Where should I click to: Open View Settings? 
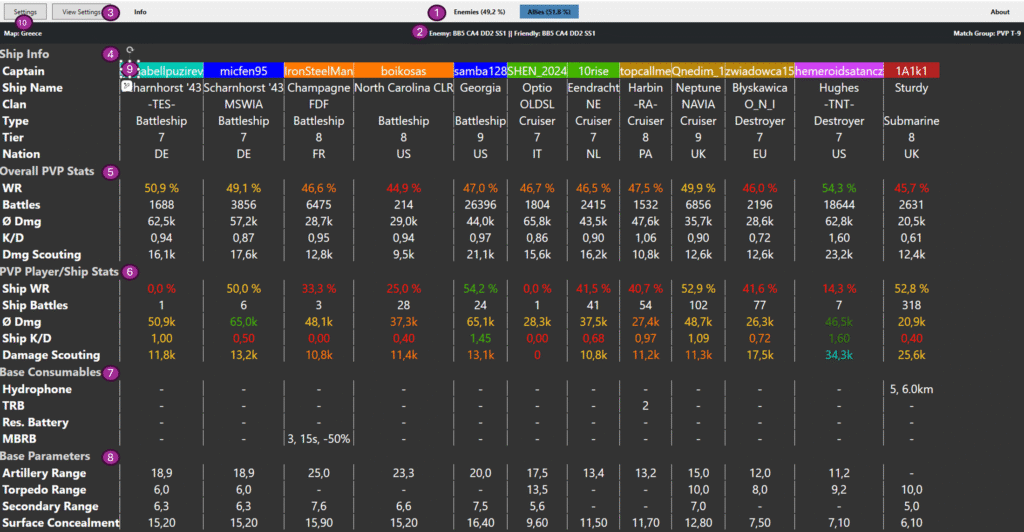pyautogui.click(x=81, y=12)
